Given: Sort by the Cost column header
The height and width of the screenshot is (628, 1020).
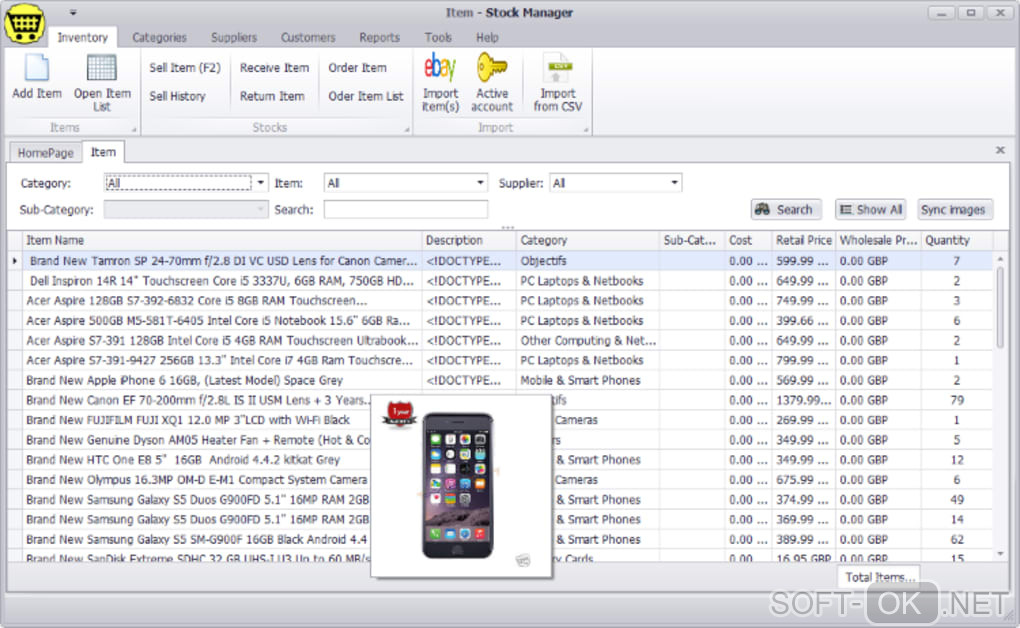Looking at the screenshot, I should point(748,240).
